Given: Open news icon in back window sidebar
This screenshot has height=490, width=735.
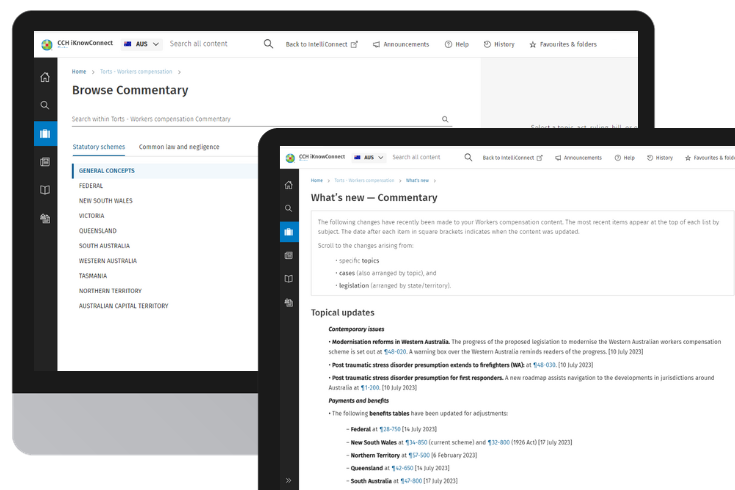Looking at the screenshot, I should pyautogui.click(x=45, y=161).
